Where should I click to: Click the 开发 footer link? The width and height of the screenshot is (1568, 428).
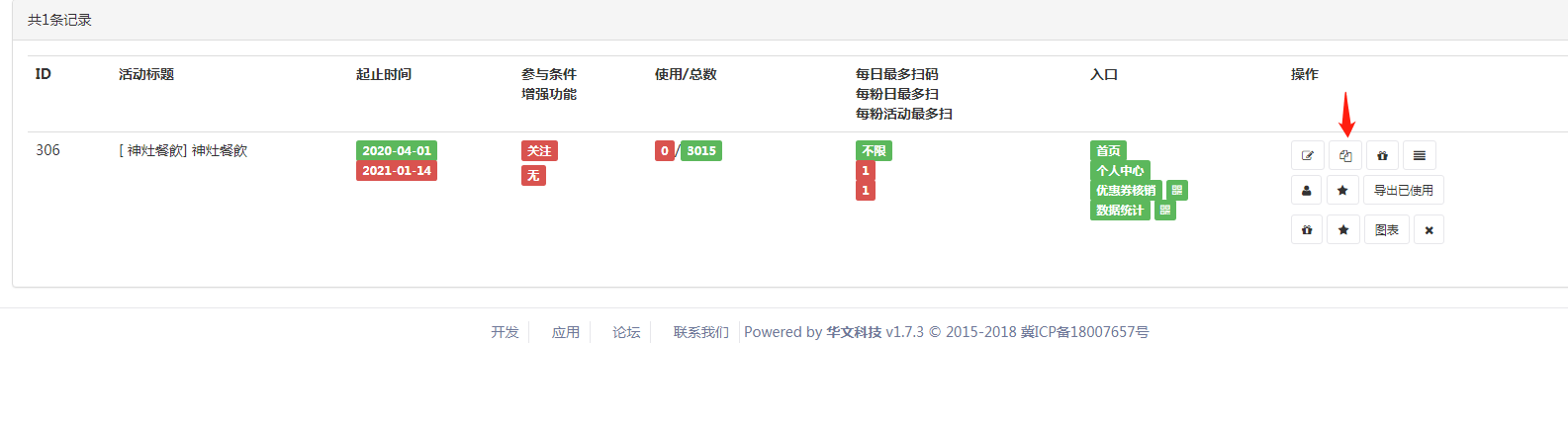click(x=505, y=332)
